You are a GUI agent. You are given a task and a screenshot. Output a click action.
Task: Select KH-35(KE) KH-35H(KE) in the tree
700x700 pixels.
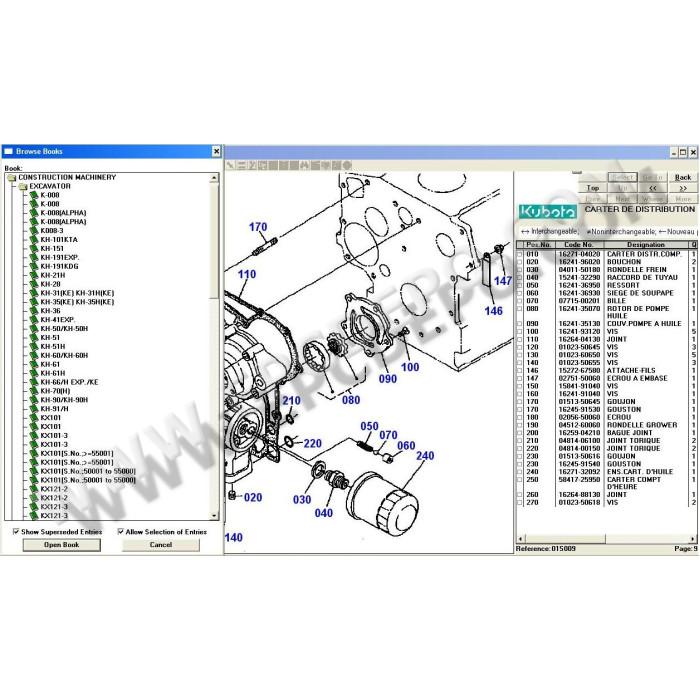[x=77, y=302]
